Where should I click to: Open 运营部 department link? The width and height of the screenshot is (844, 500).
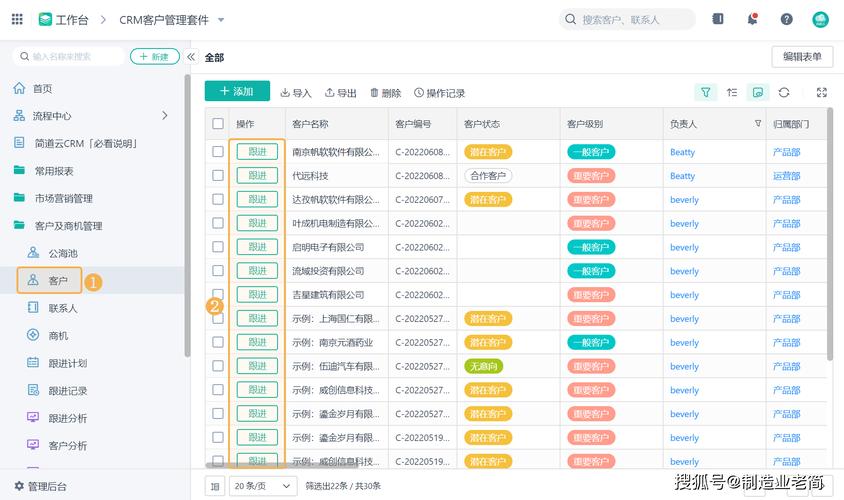click(x=786, y=175)
